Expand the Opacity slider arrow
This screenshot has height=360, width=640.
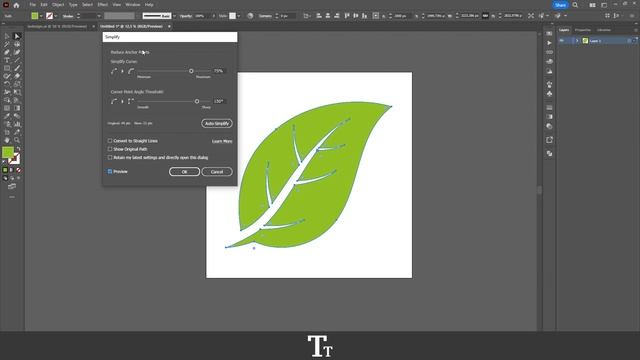(213, 16)
